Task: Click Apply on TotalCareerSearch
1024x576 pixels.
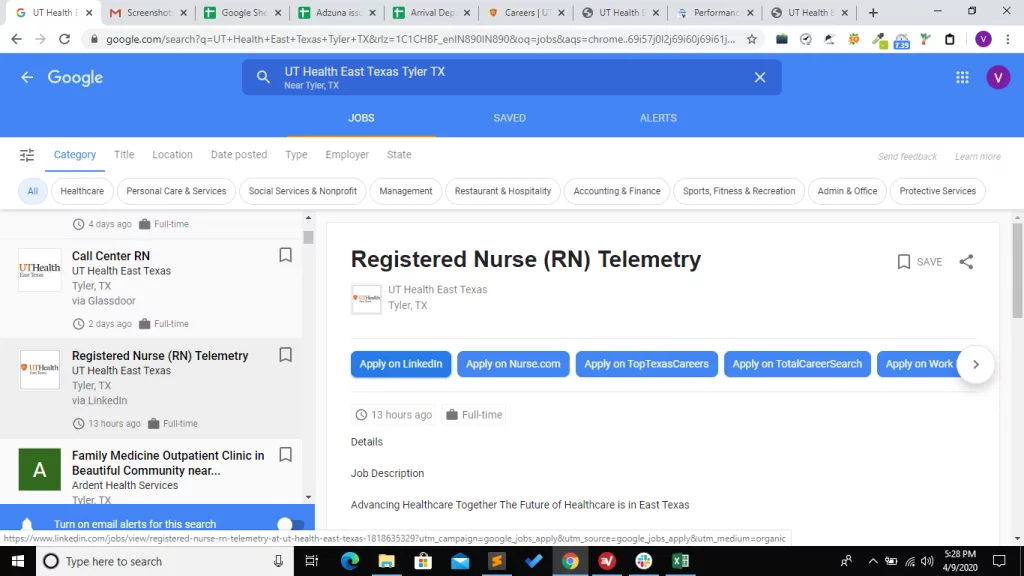Action: [x=797, y=364]
